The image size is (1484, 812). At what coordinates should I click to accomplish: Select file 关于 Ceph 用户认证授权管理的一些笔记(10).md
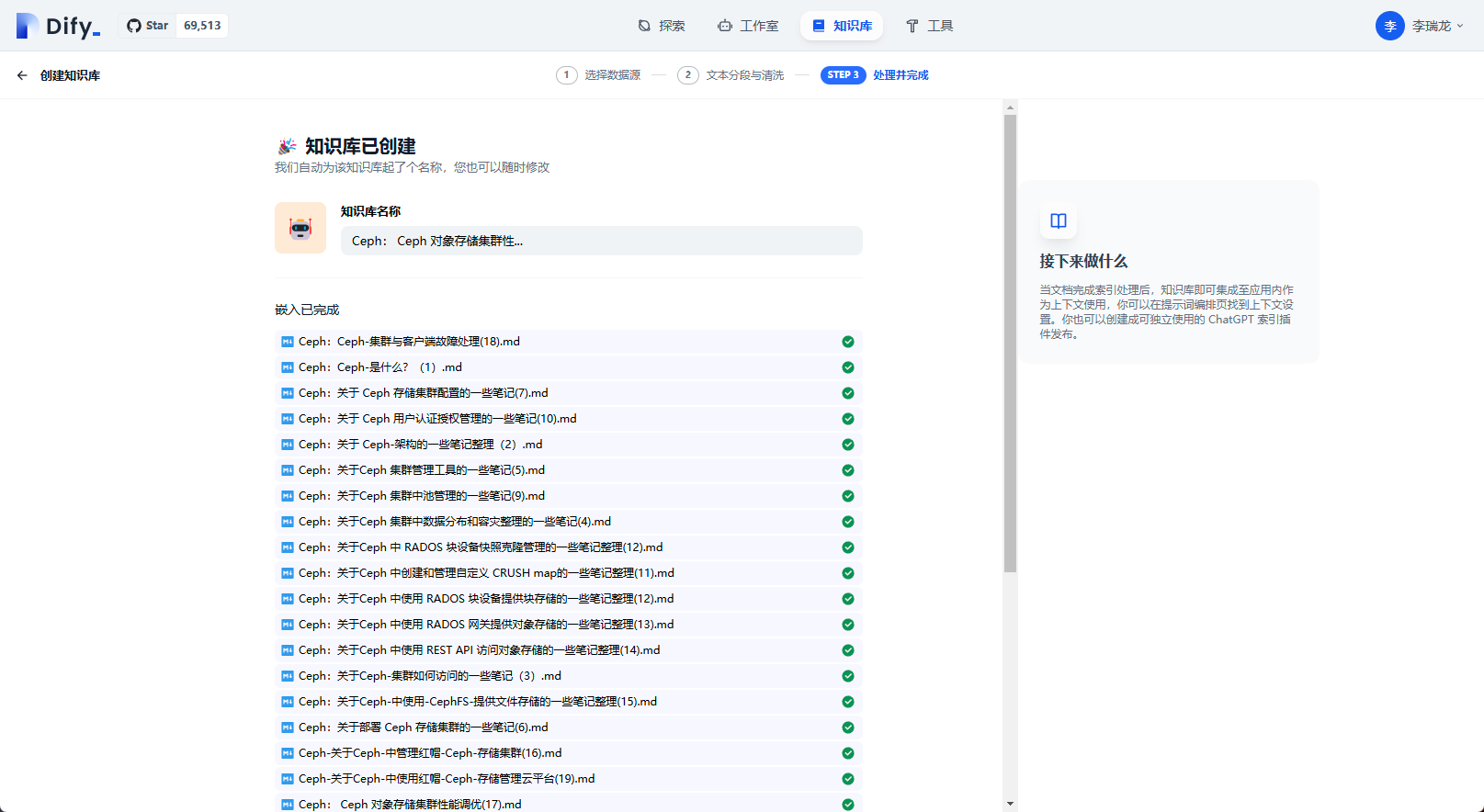568,419
